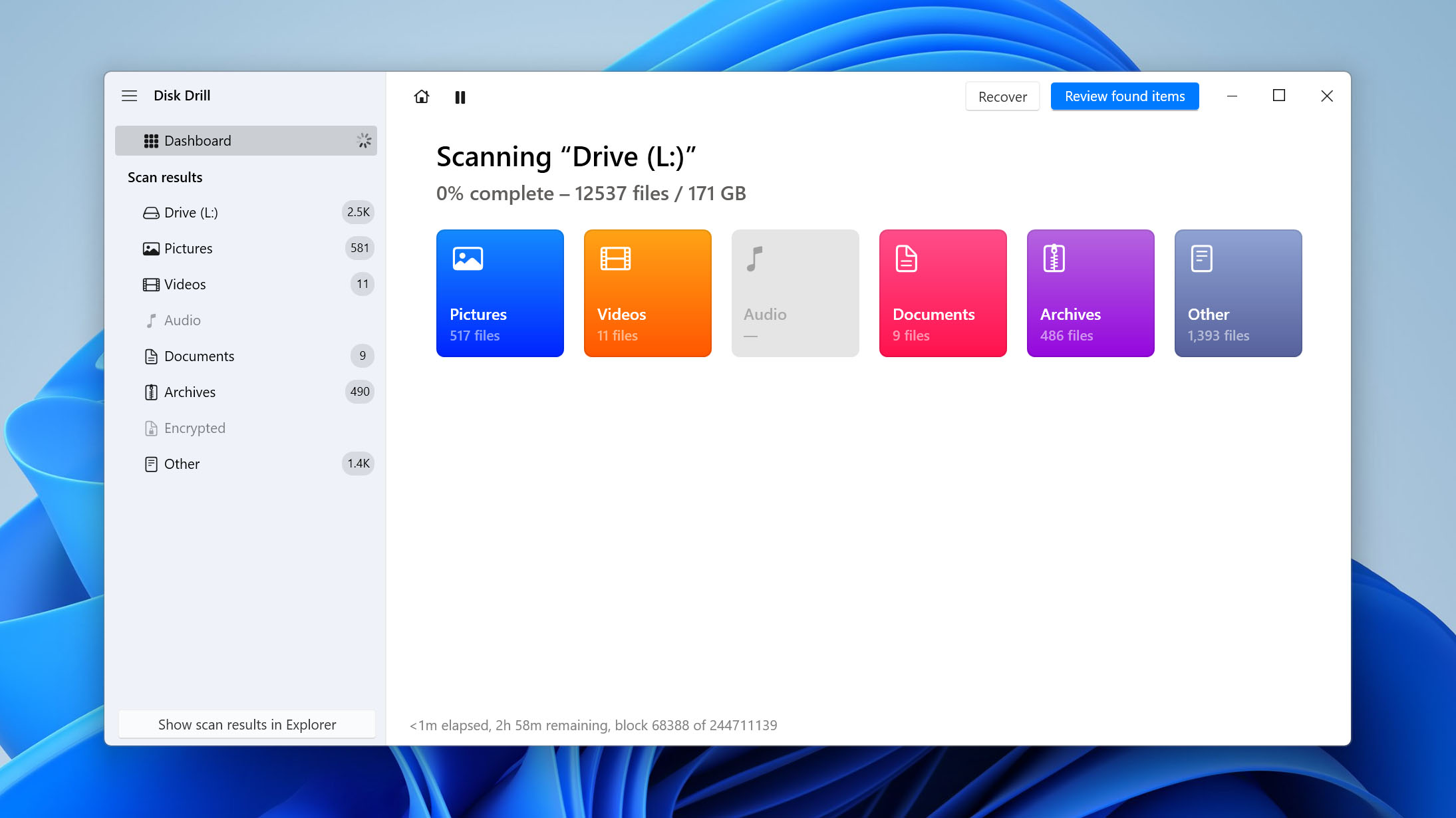The height and width of the screenshot is (818, 1456).
Task: Click the 581 badge next to Pictures
Action: pos(360,248)
